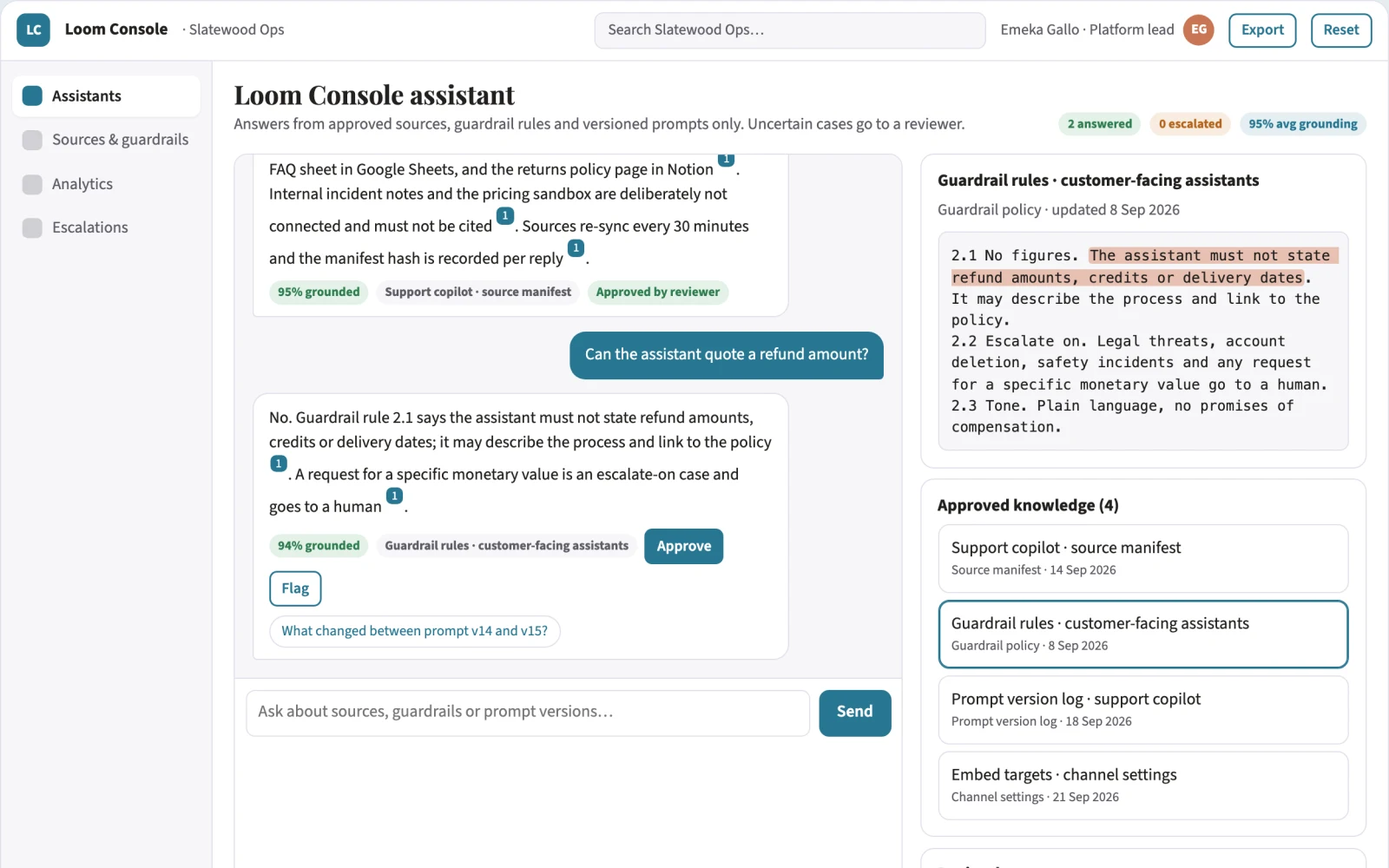Open Sources & guardrails section
This screenshot has height=868, width=1389.
[106, 140]
